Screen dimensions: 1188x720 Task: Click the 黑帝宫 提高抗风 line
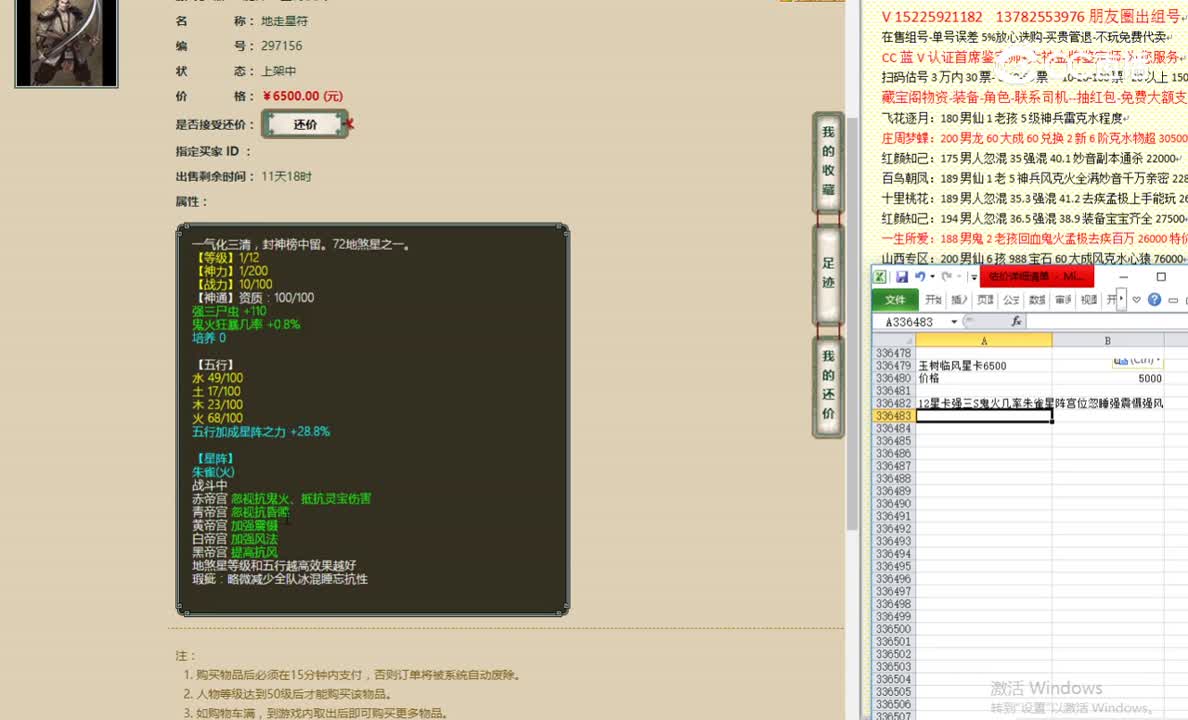(x=235, y=552)
